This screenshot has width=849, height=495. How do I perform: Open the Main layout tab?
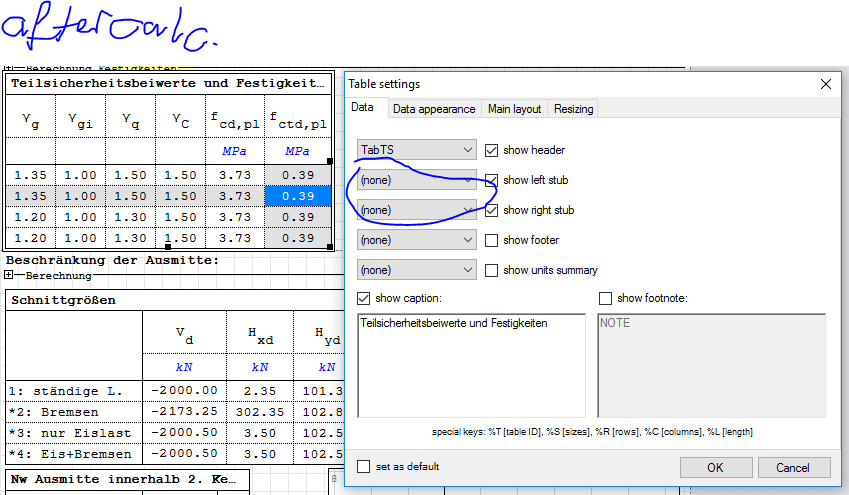[x=514, y=109]
